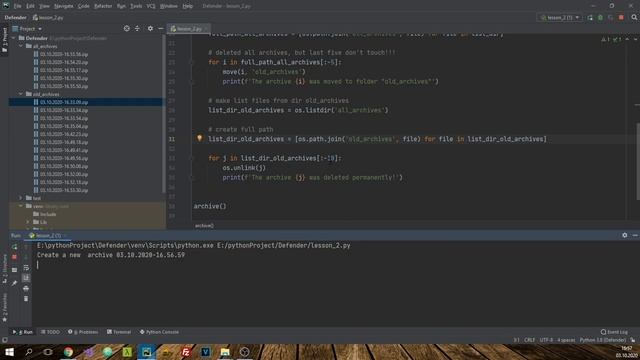640x360 pixels.
Task: Clear all output with the trash icon
Action: tap(26, 299)
